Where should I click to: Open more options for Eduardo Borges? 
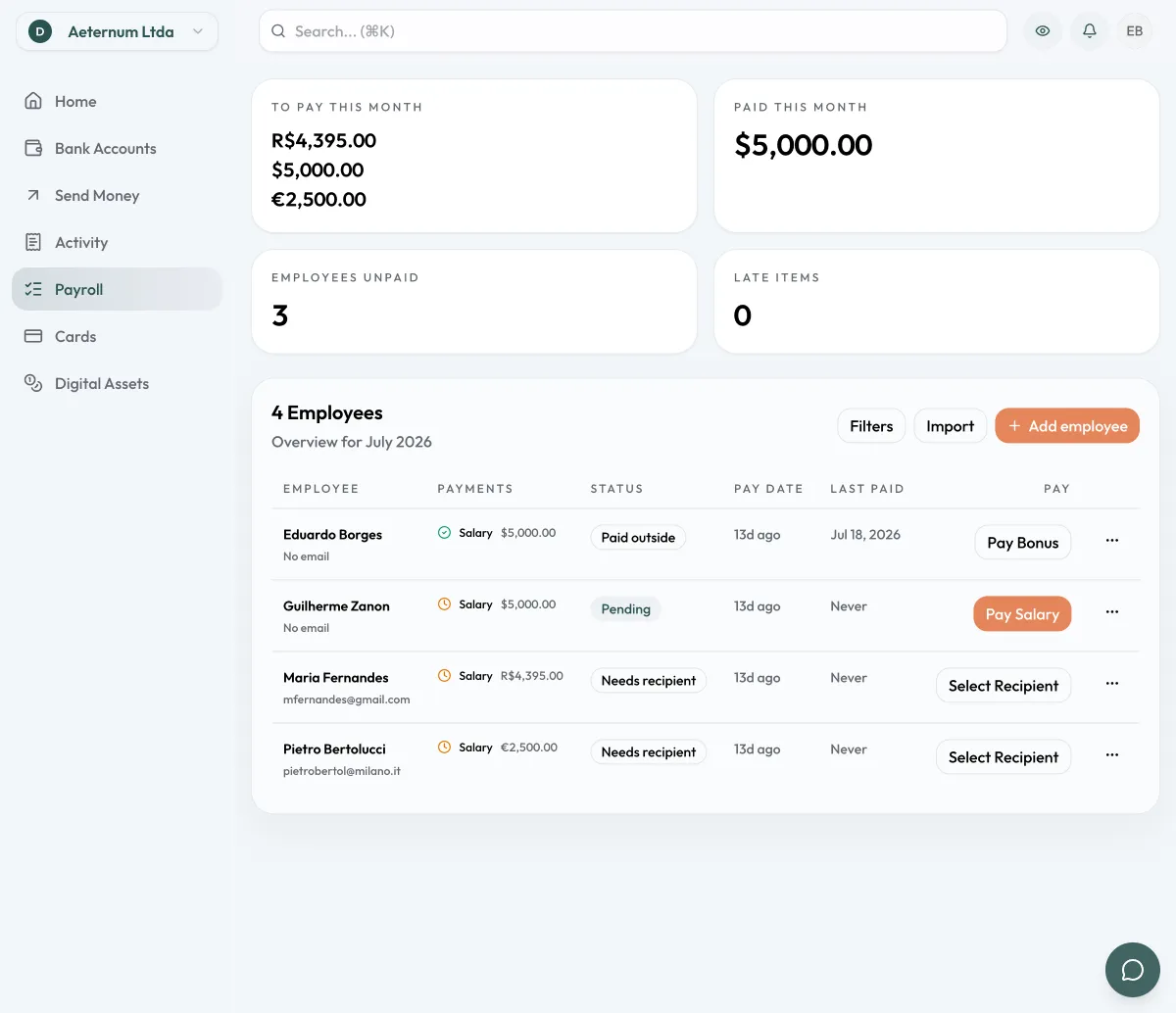1112,541
